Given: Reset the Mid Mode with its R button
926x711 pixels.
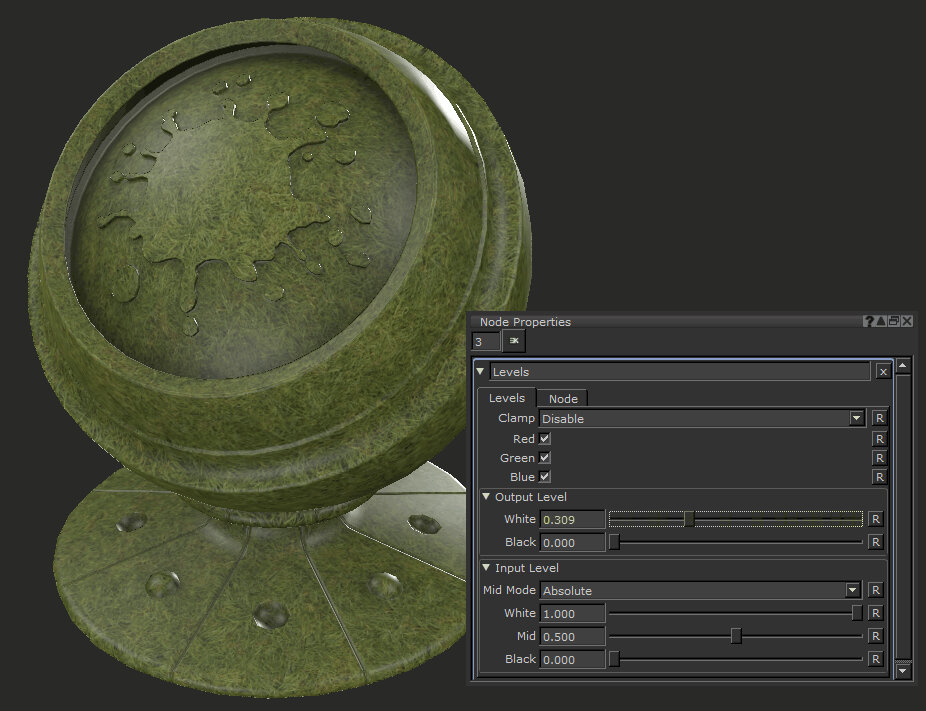Looking at the screenshot, I should (875, 590).
